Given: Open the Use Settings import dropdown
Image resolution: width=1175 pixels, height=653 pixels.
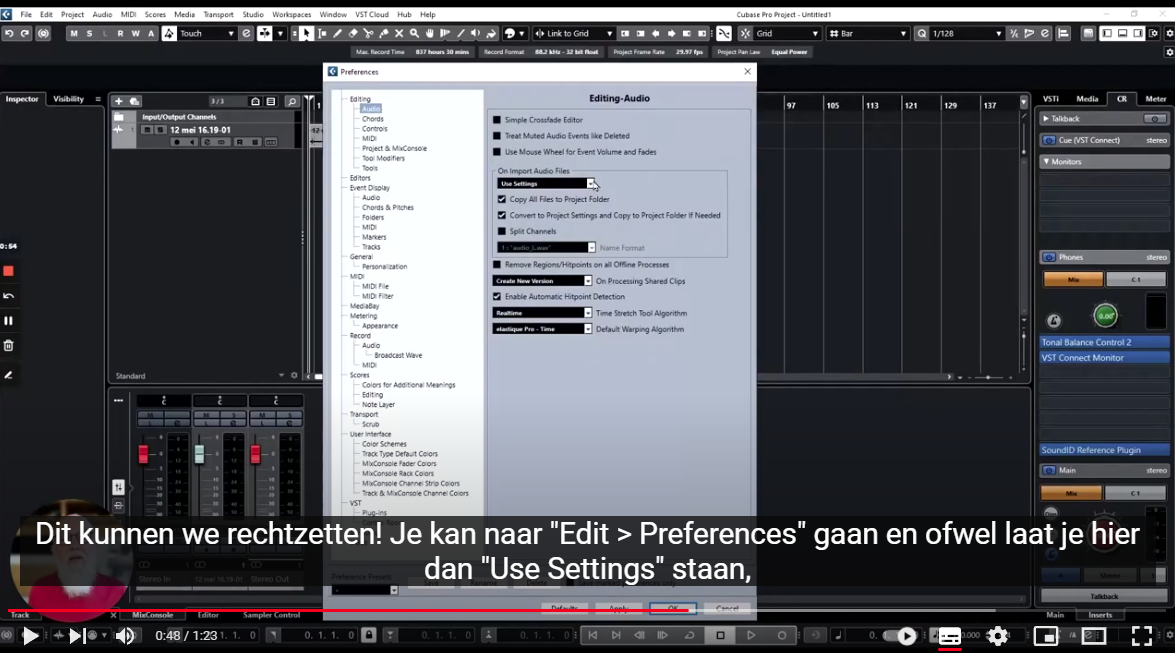Looking at the screenshot, I should click(546, 184).
